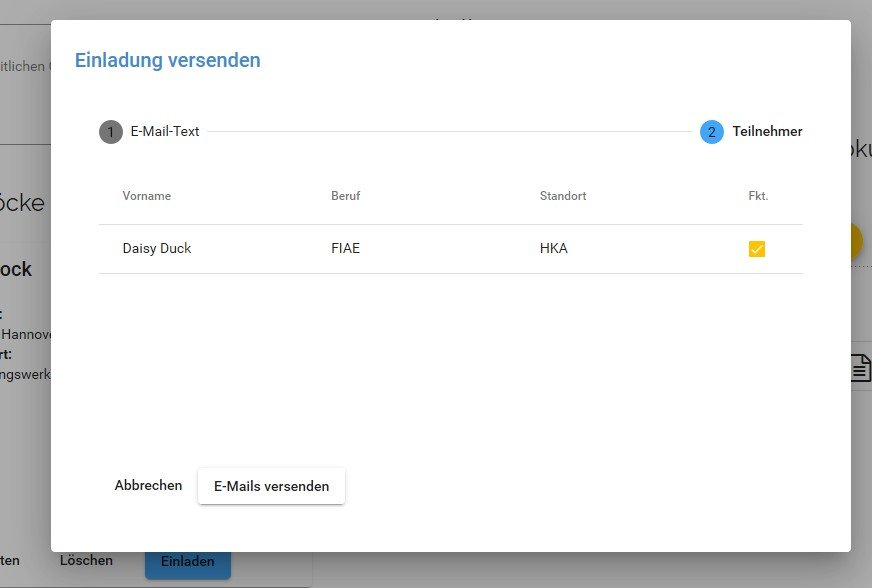Click the step 1 circle icon
The width and height of the screenshot is (872, 588).
click(x=110, y=132)
